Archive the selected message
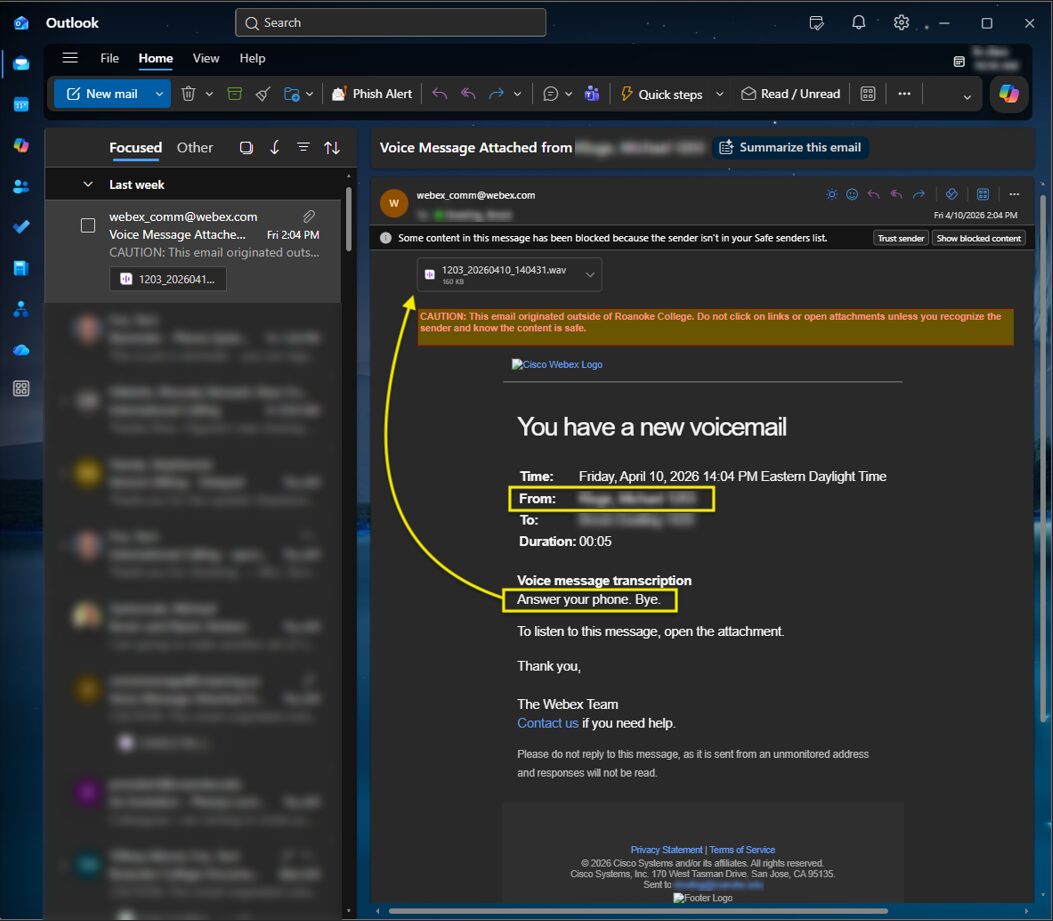 [x=234, y=94]
